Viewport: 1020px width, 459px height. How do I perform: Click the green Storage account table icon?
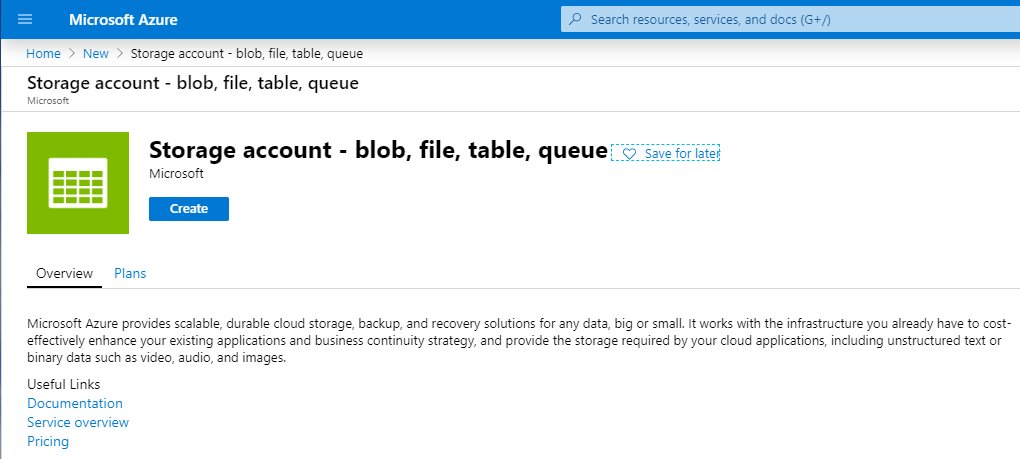click(x=78, y=183)
